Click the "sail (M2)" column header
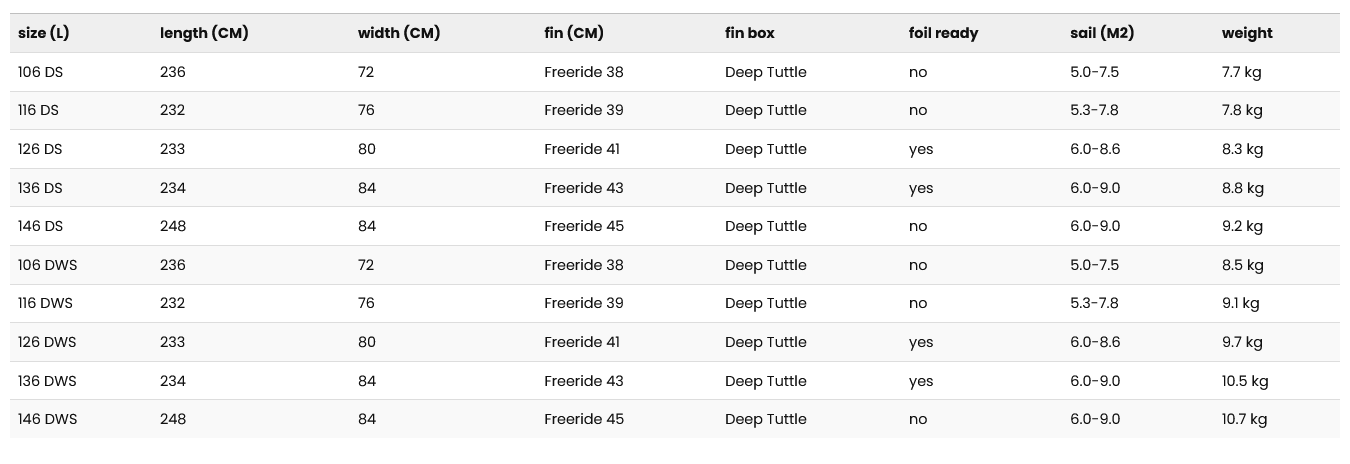This screenshot has width=1350, height=464. point(1102,33)
